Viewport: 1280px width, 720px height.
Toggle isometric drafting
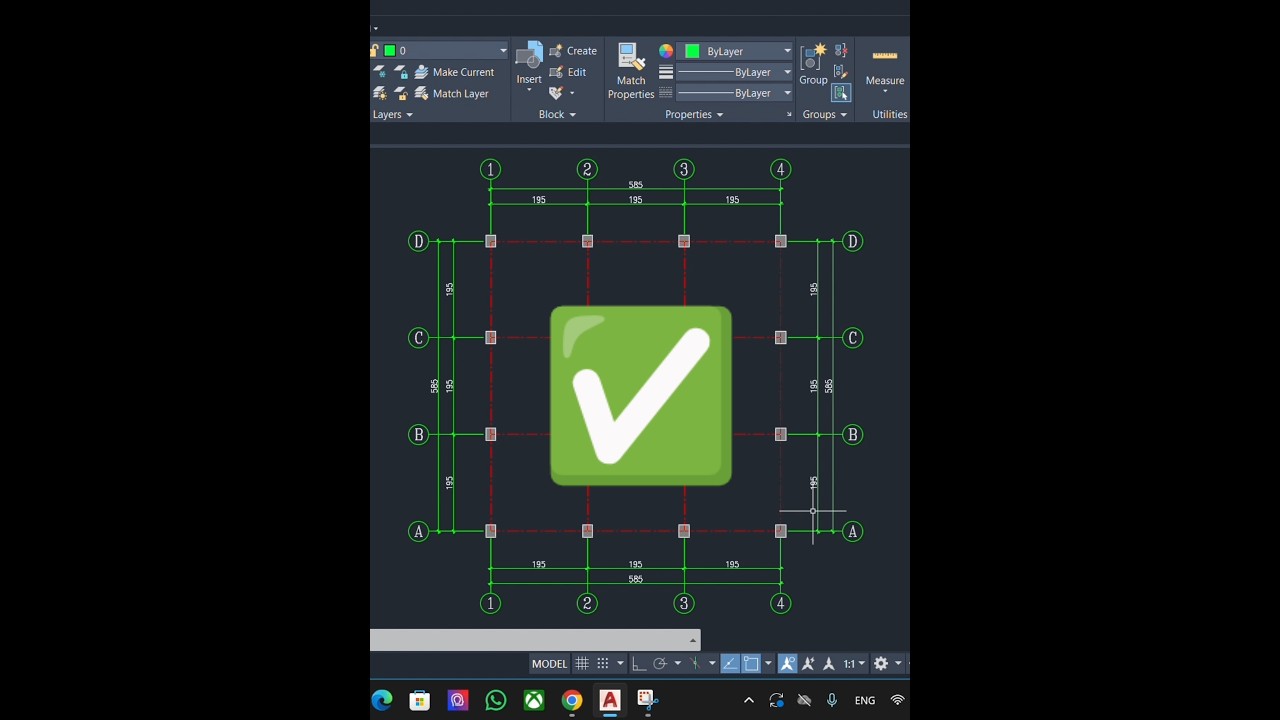[695, 663]
